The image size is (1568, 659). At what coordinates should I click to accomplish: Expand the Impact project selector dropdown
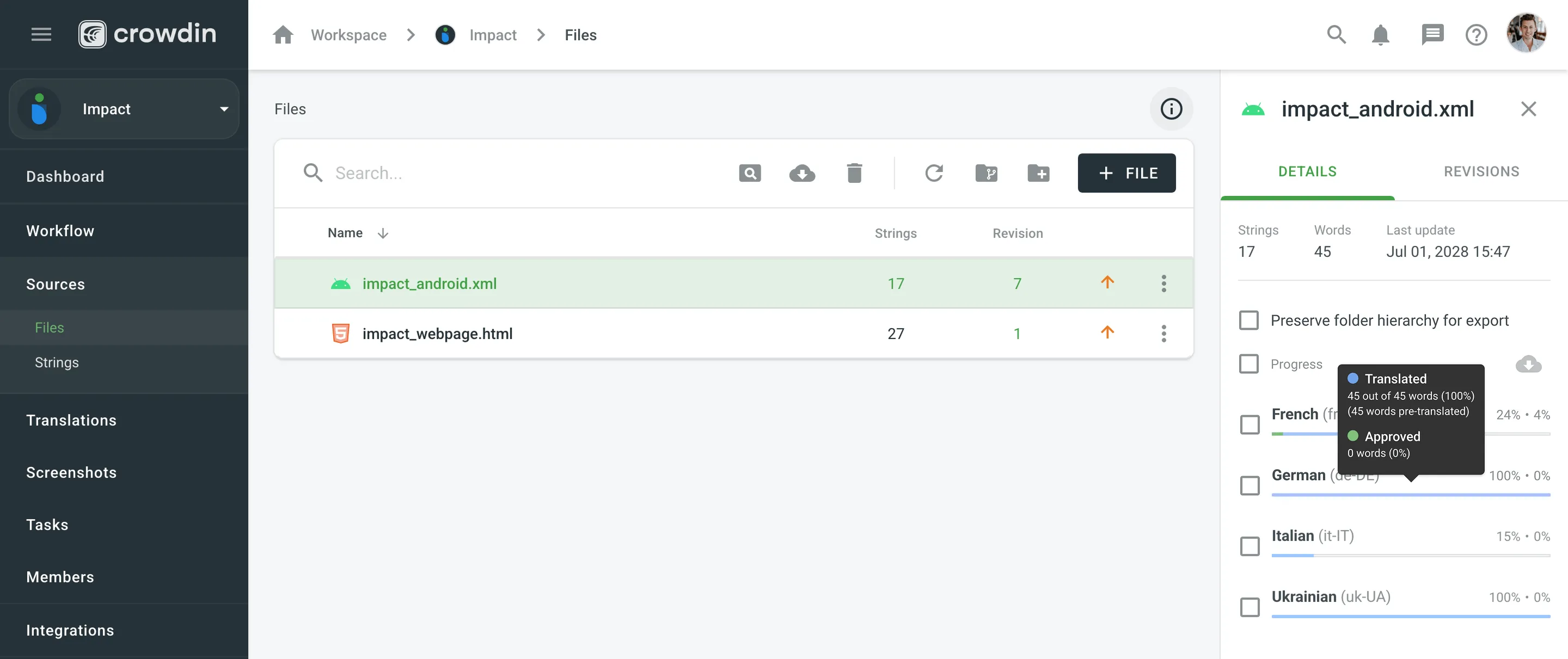tap(223, 109)
